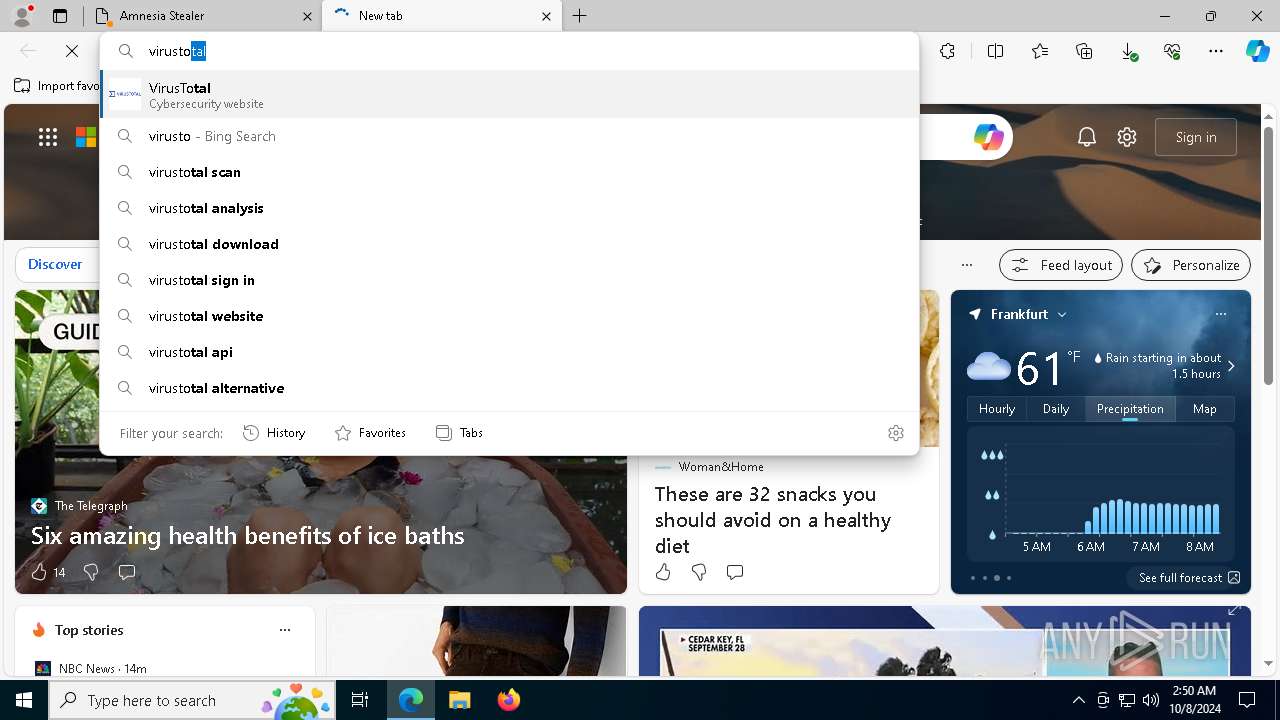1280x720 pixels.
Task: Open feed navigation more options
Action: click(966, 265)
